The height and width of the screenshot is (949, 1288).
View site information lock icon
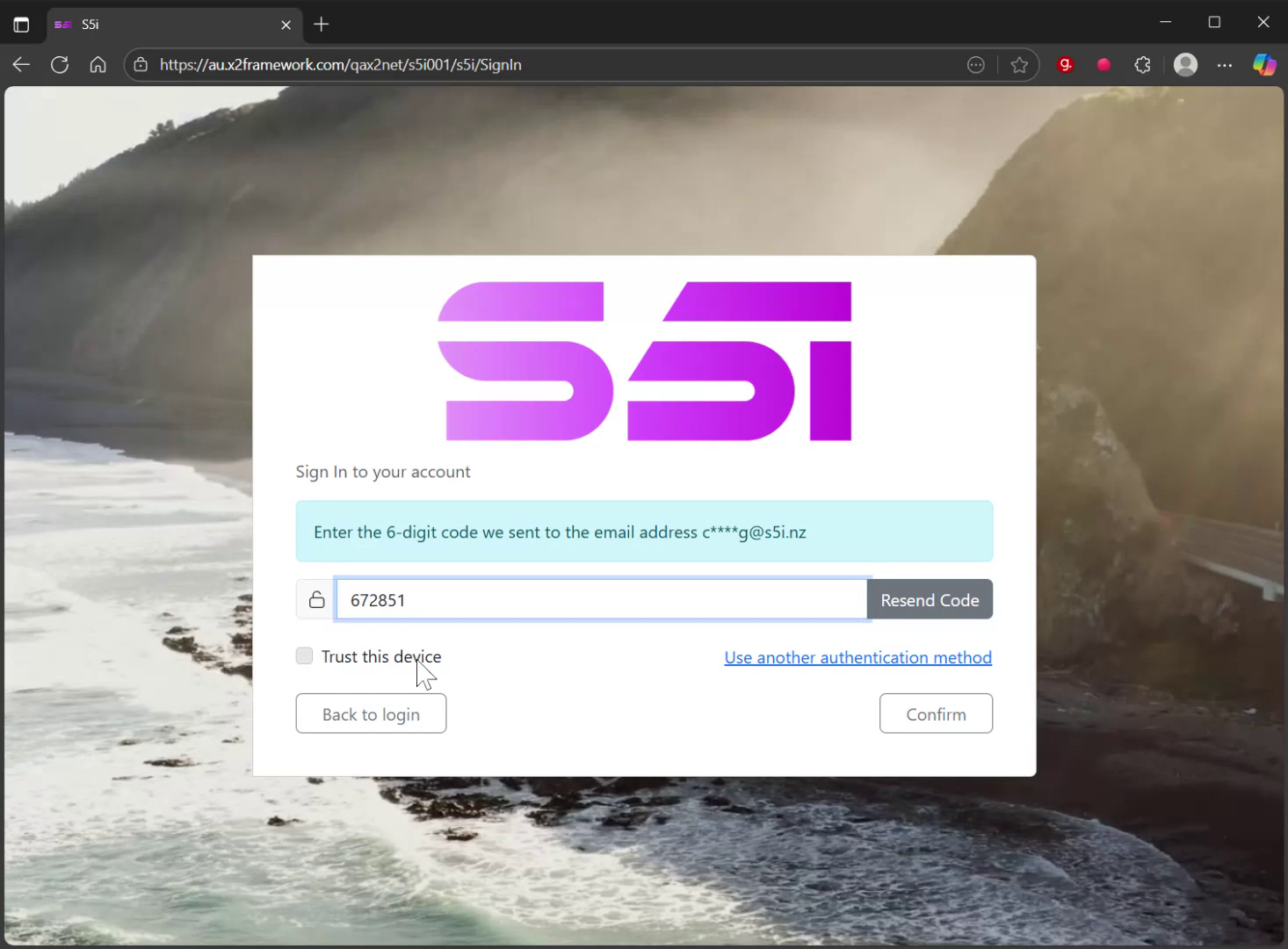[x=141, y=64]
